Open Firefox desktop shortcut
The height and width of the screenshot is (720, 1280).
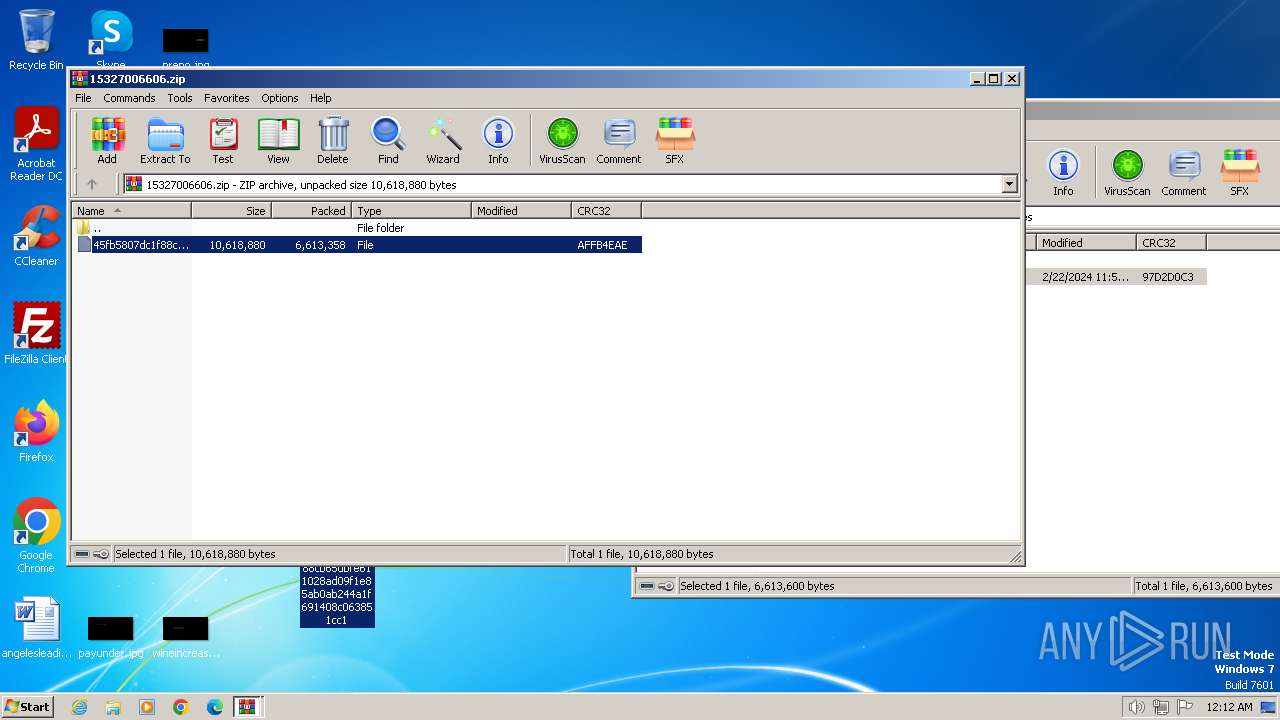[x=36, y=432]
